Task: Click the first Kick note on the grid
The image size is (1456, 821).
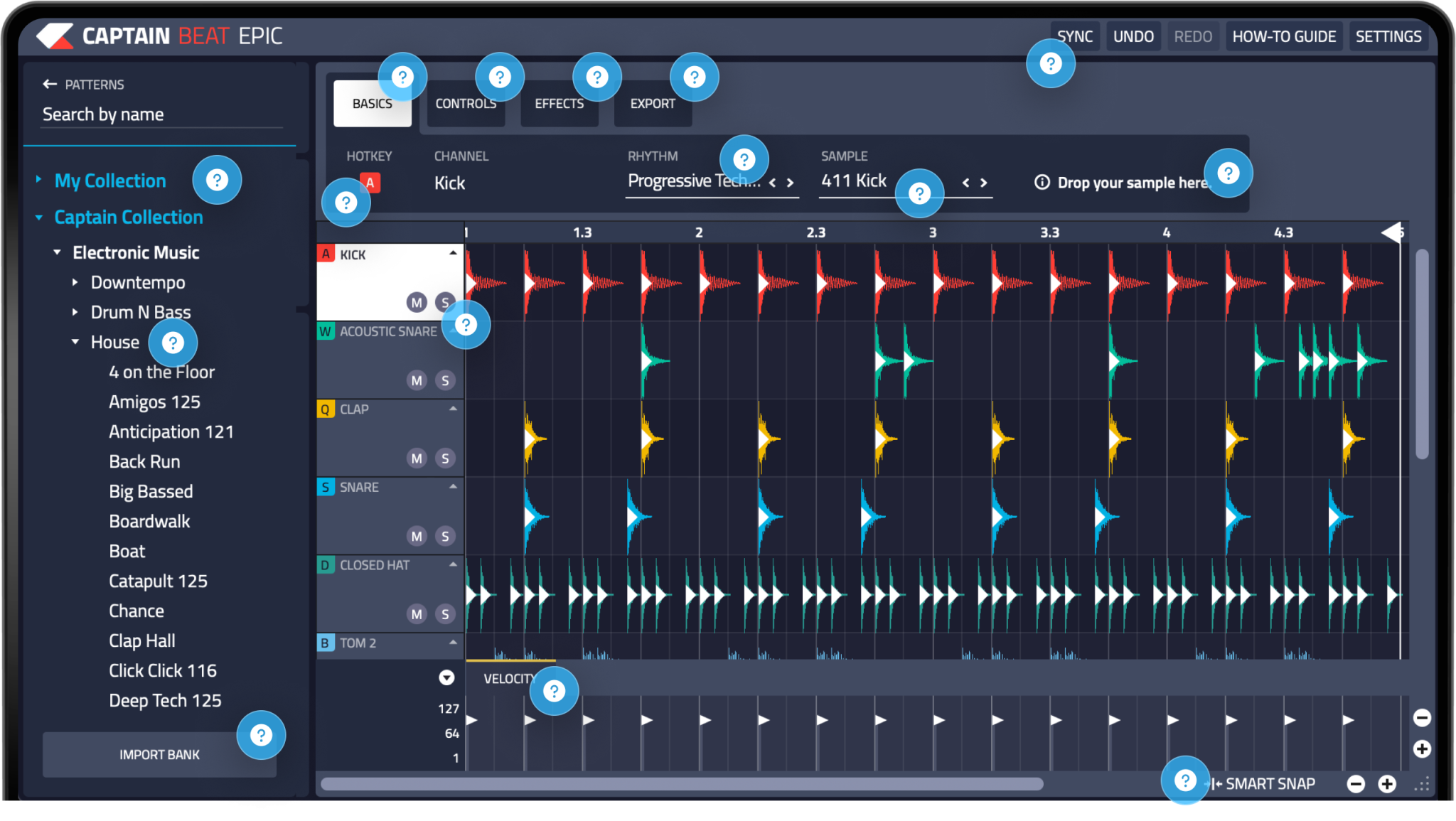Action: point(471,283)
